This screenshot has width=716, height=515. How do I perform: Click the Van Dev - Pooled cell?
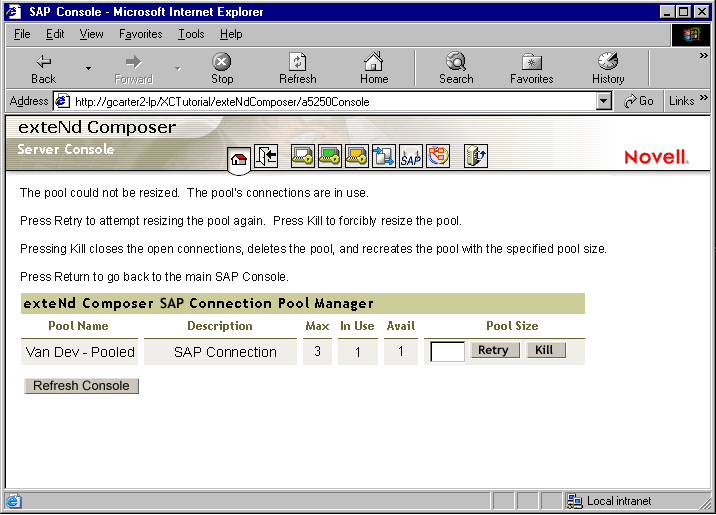pos(79,352)
